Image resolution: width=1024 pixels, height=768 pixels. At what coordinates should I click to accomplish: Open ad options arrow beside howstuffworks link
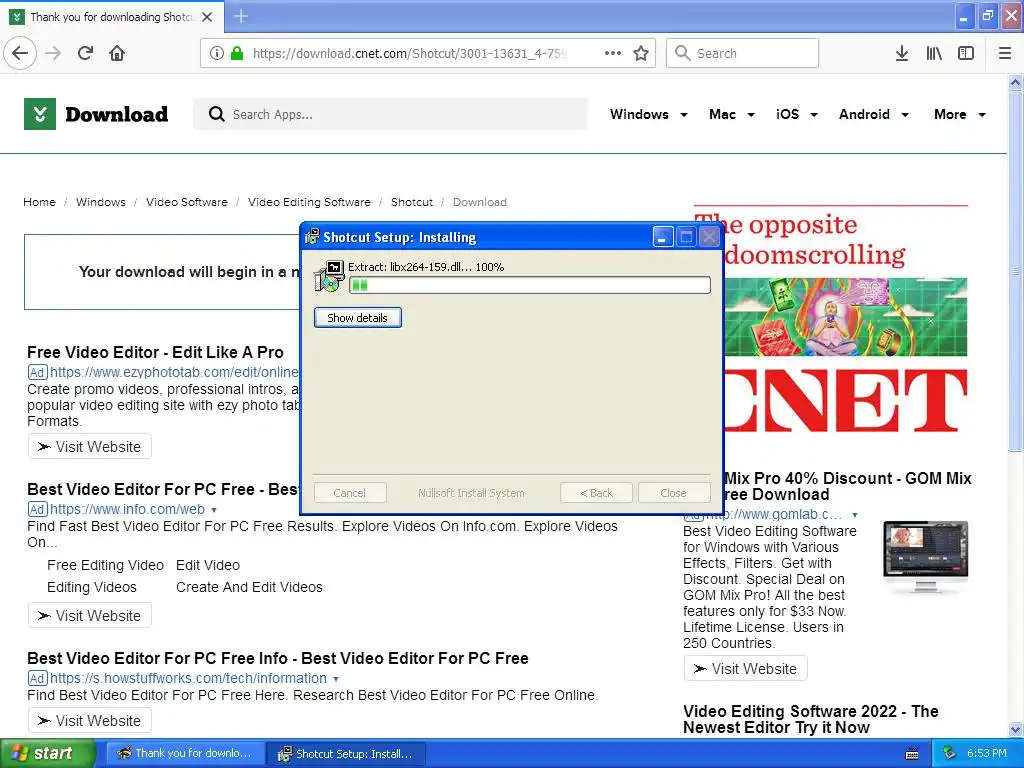coord(336,679)
